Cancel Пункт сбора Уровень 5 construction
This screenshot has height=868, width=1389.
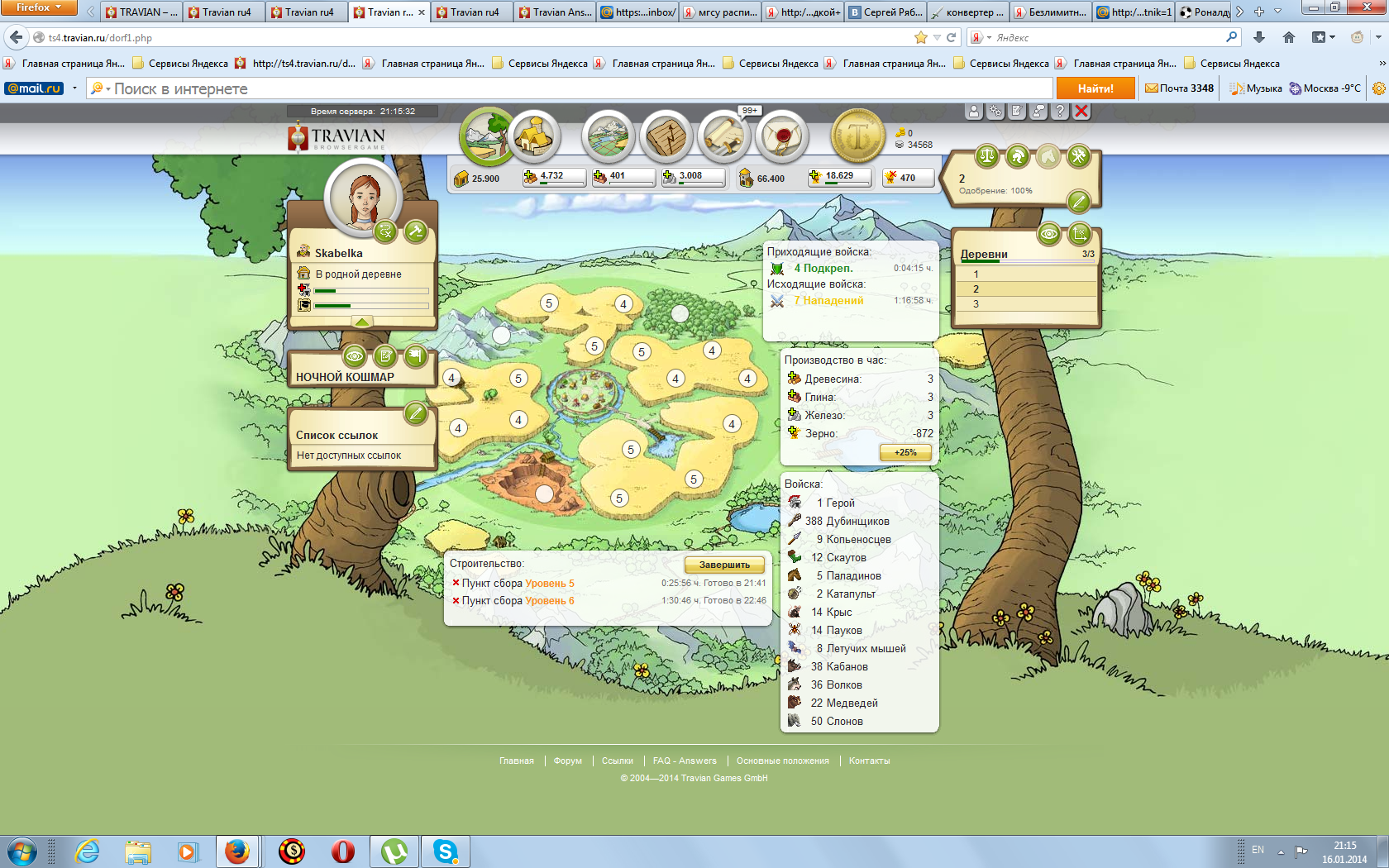click(x=456, y=583)
